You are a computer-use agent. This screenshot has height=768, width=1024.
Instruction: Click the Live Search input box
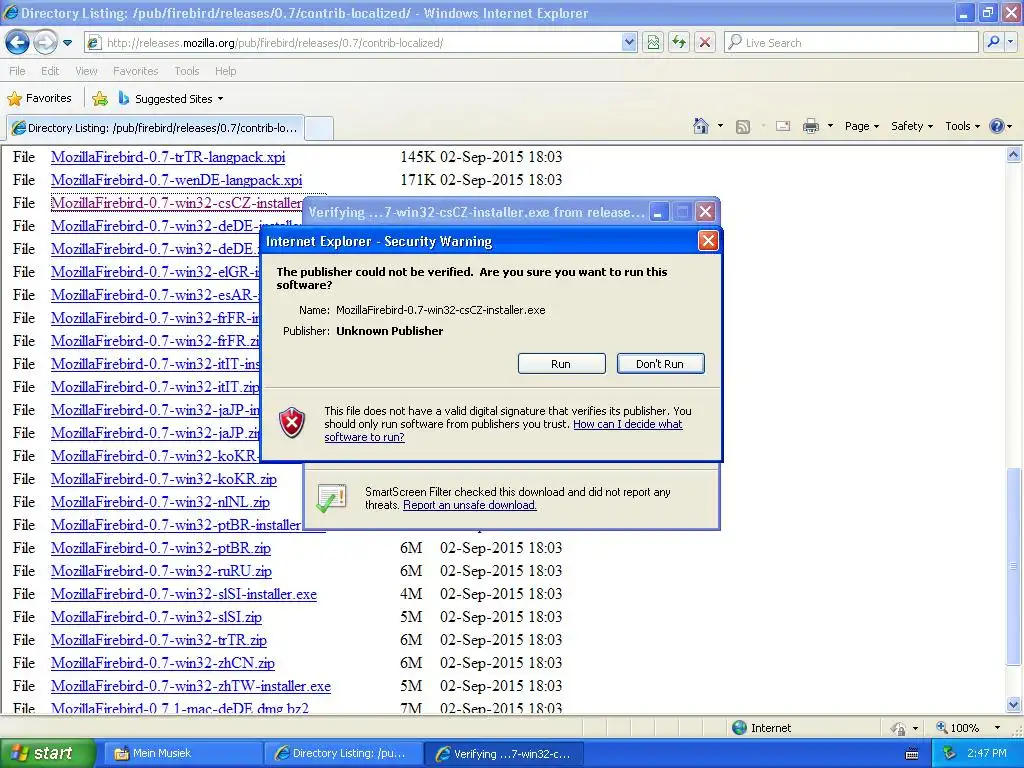(852, 42)
